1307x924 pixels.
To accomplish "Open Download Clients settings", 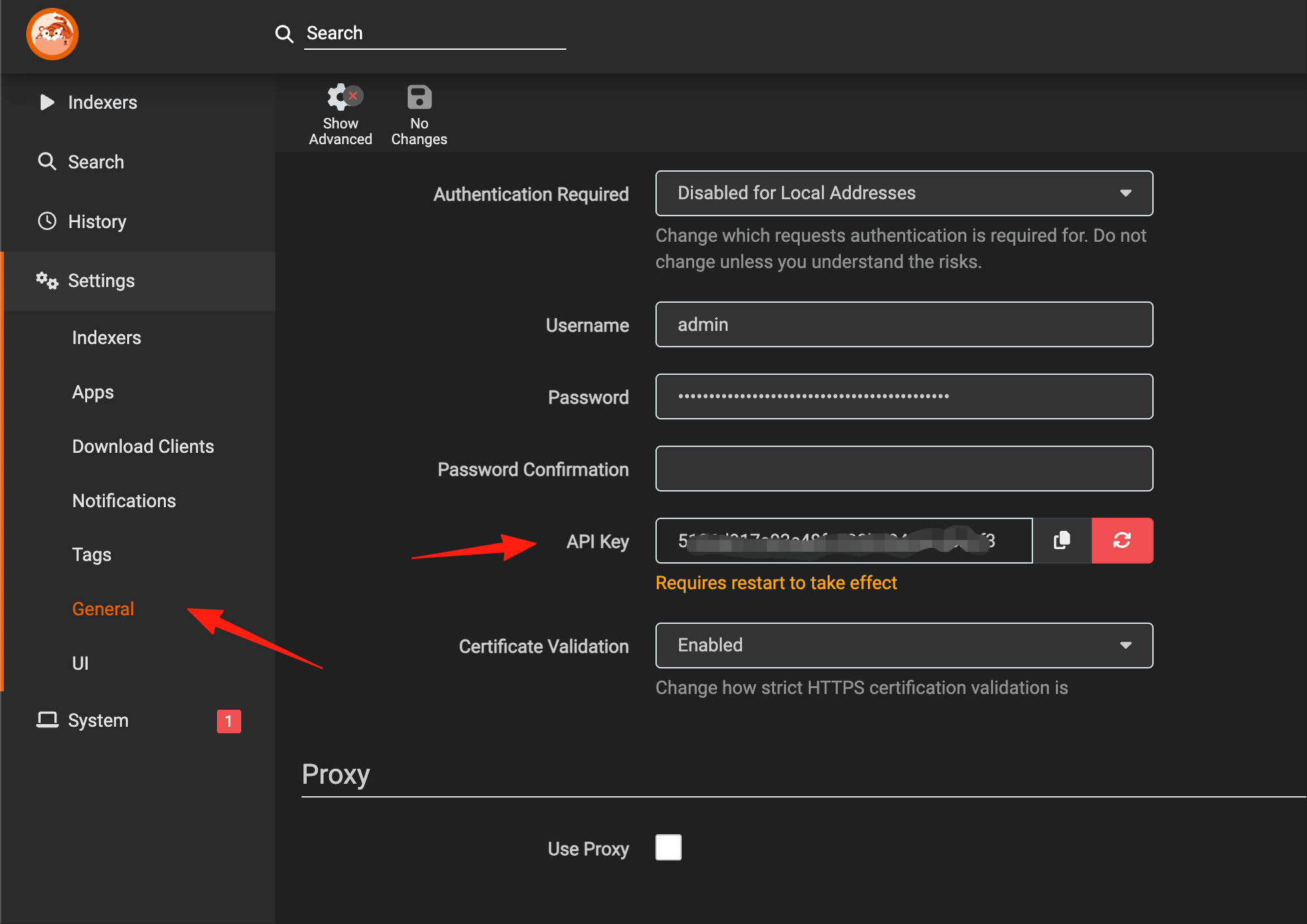I will [x=143, y=446].
